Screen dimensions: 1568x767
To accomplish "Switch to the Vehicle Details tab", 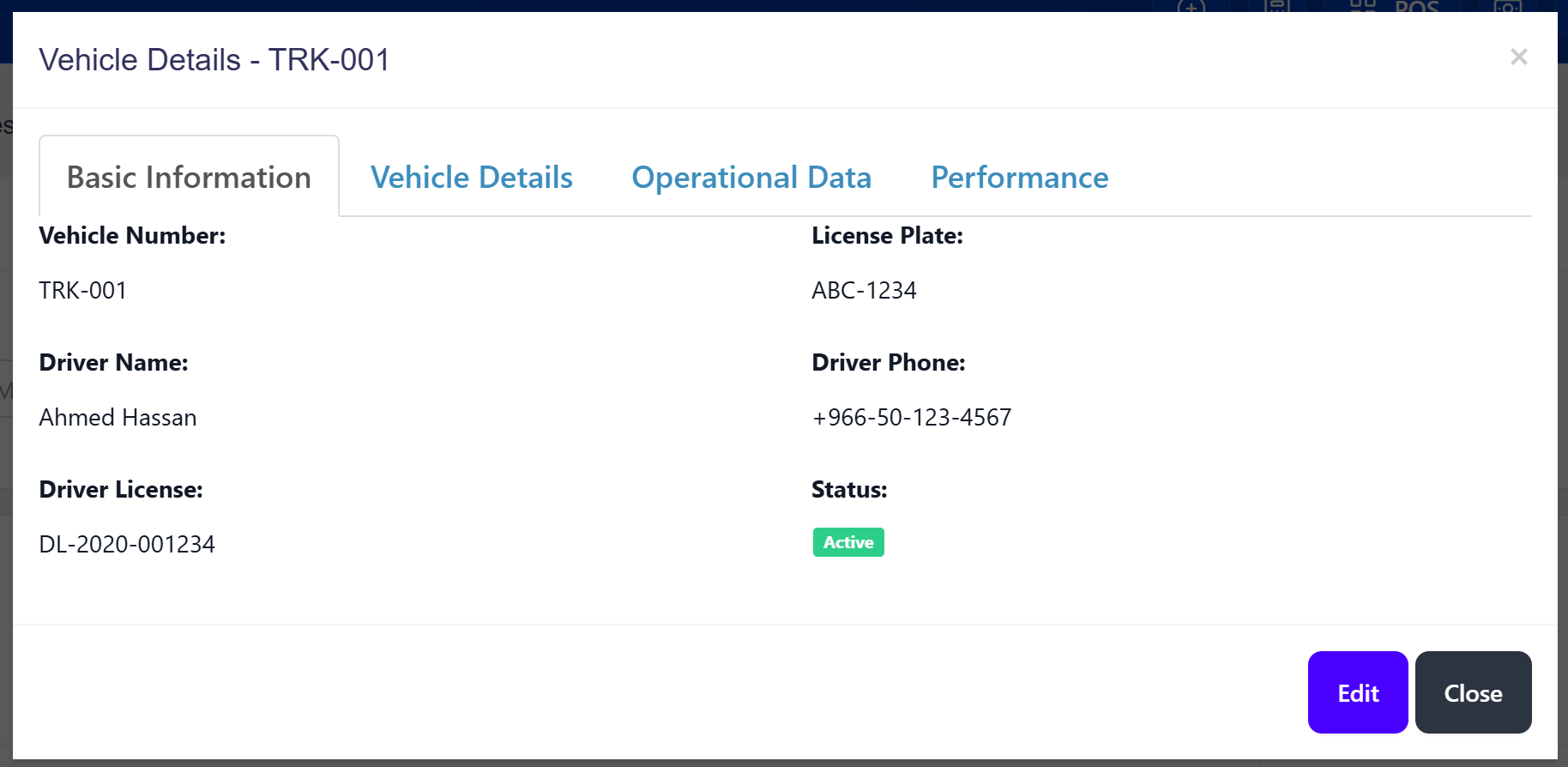I will tap(471, 178).
